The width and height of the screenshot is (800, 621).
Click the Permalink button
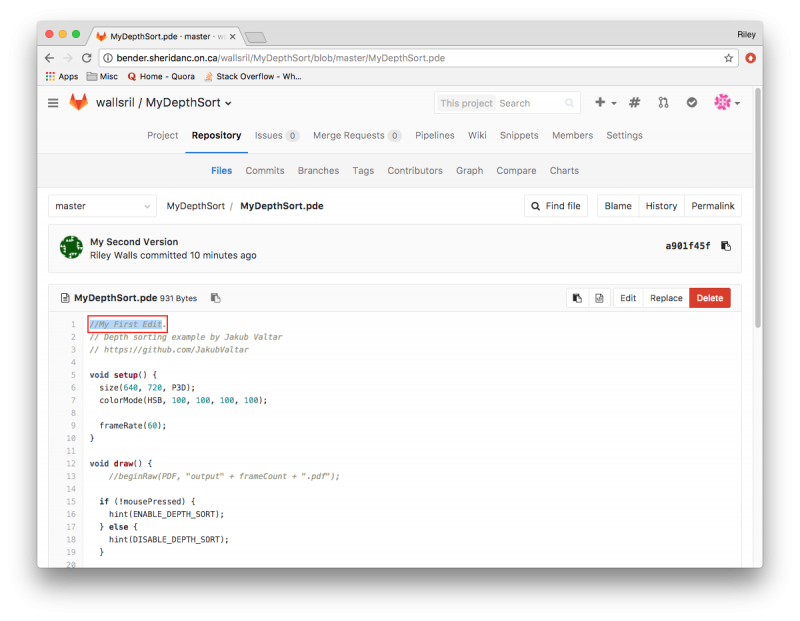pos(713,206)
